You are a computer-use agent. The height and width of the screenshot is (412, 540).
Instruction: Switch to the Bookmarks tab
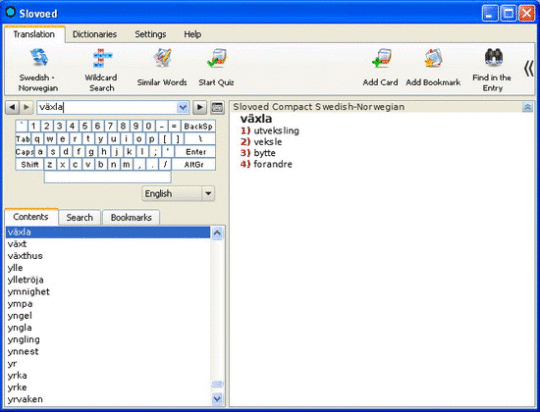[x=131, y=217]
